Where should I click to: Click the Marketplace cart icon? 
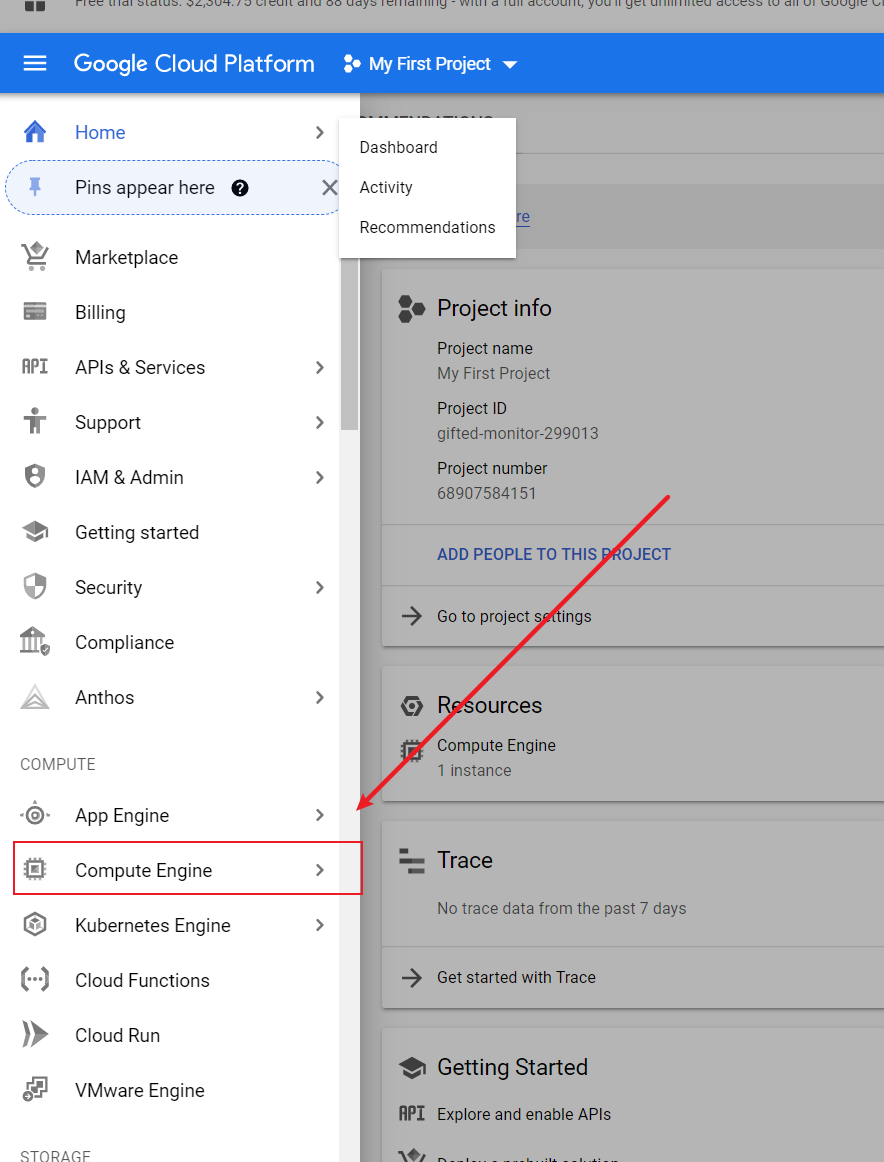tap(35, 256)
